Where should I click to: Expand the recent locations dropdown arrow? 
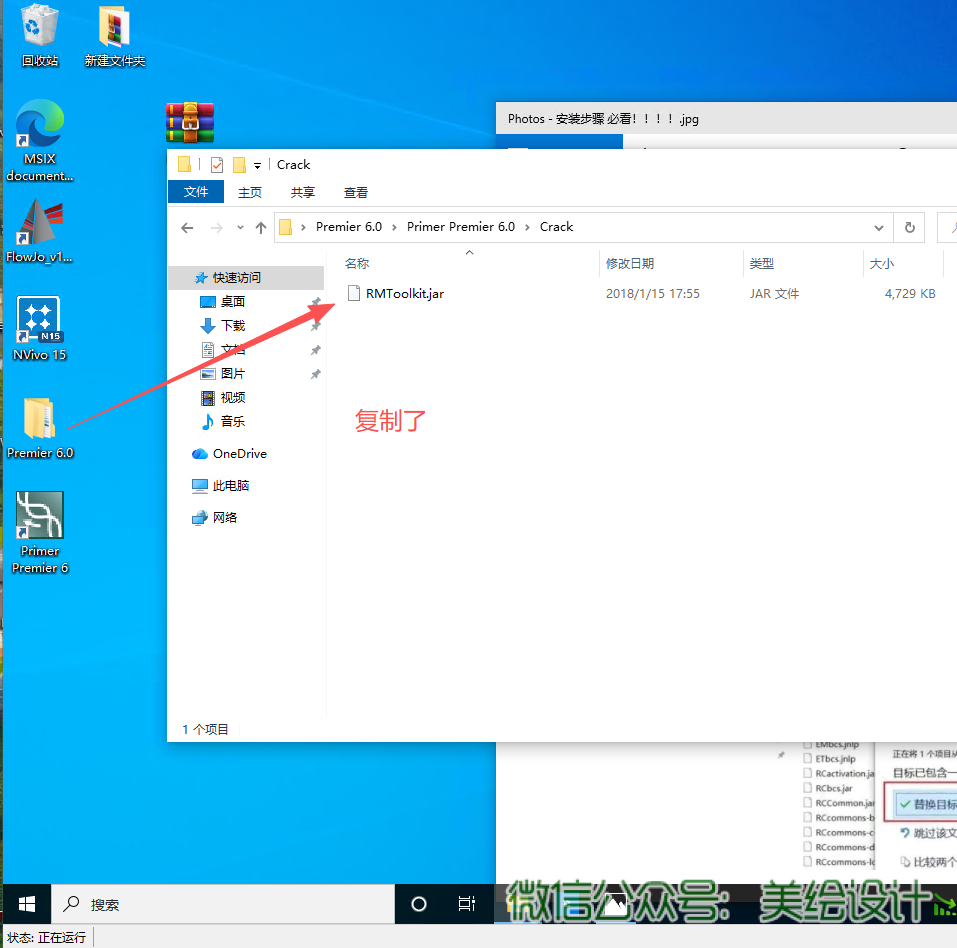click(240, 228)
